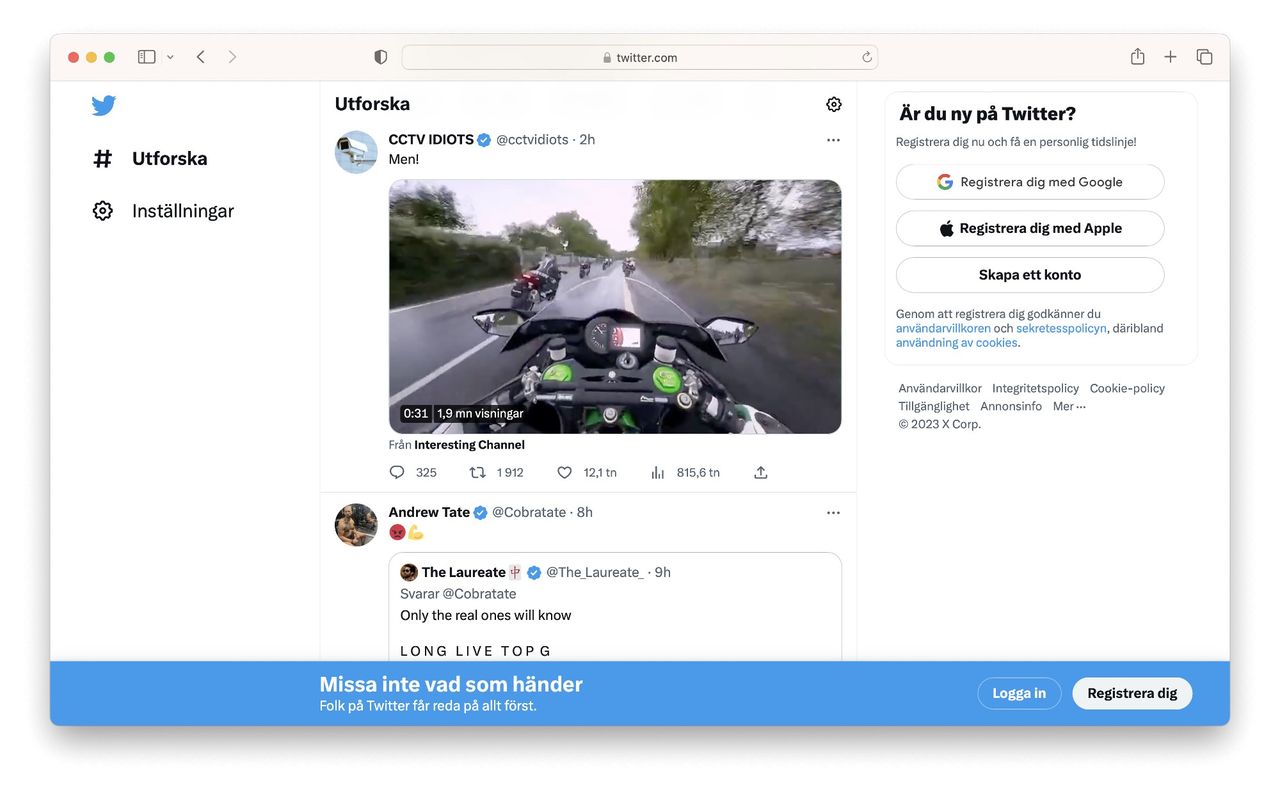Play the motorcycle video thumbnail
Screen dimensions: 1280x792
[614, 306]
